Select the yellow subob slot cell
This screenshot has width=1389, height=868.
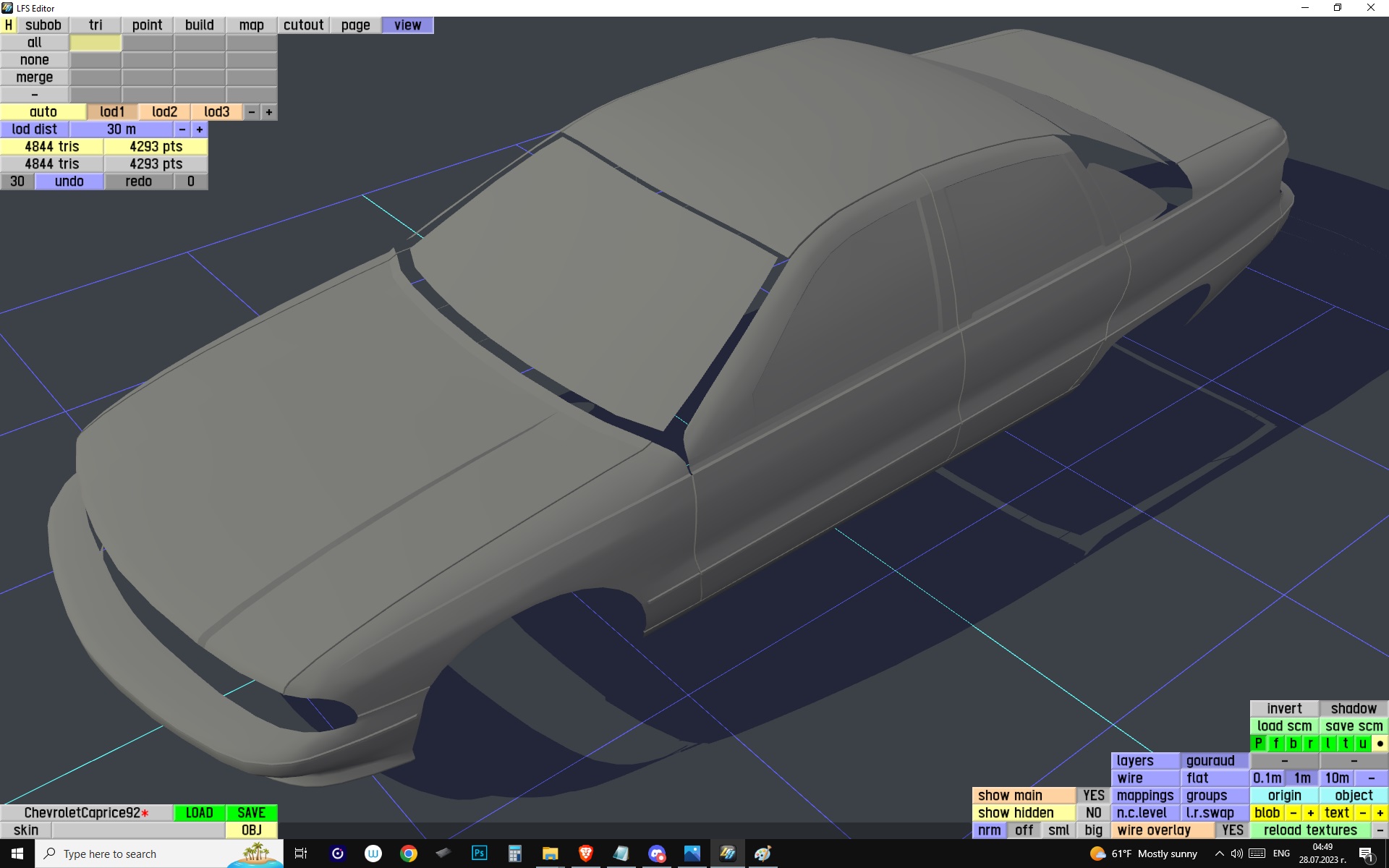[95, 43]
